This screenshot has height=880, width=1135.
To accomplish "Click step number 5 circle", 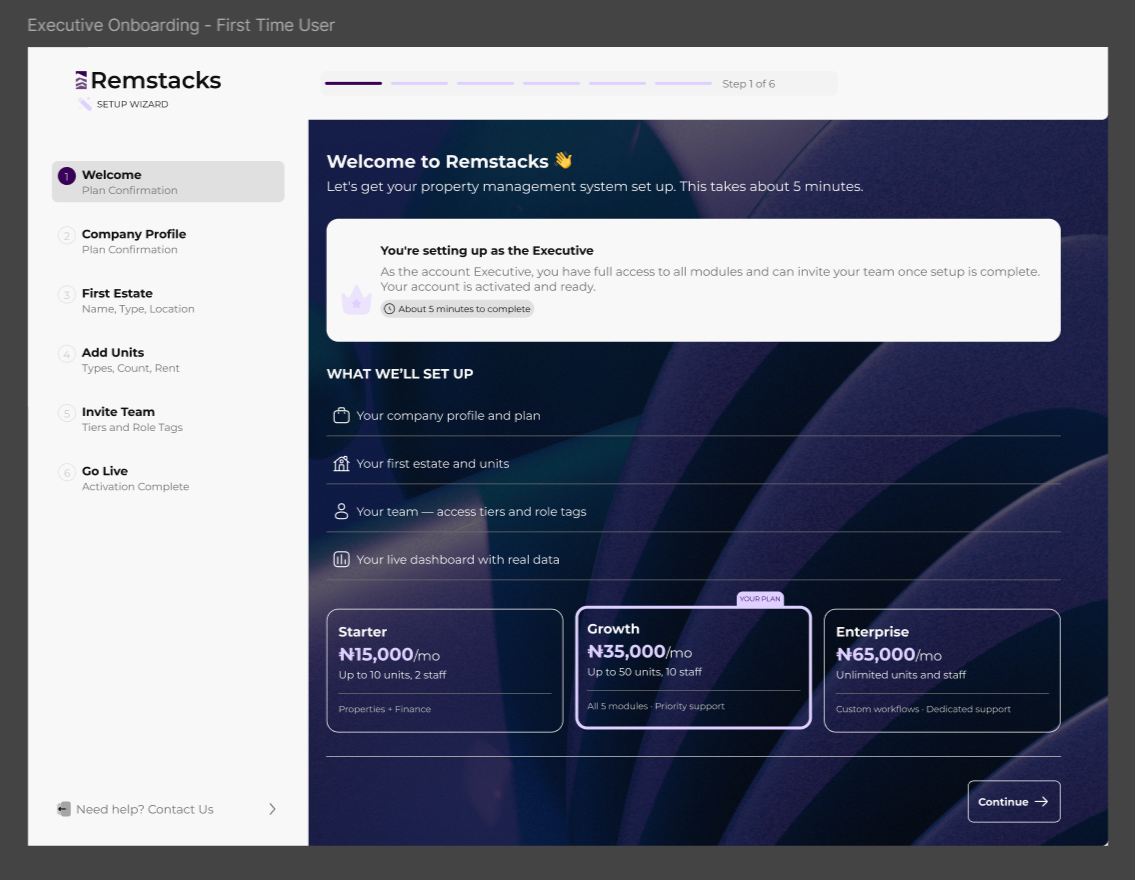I will pyautogui.click(x=67, y=413).
